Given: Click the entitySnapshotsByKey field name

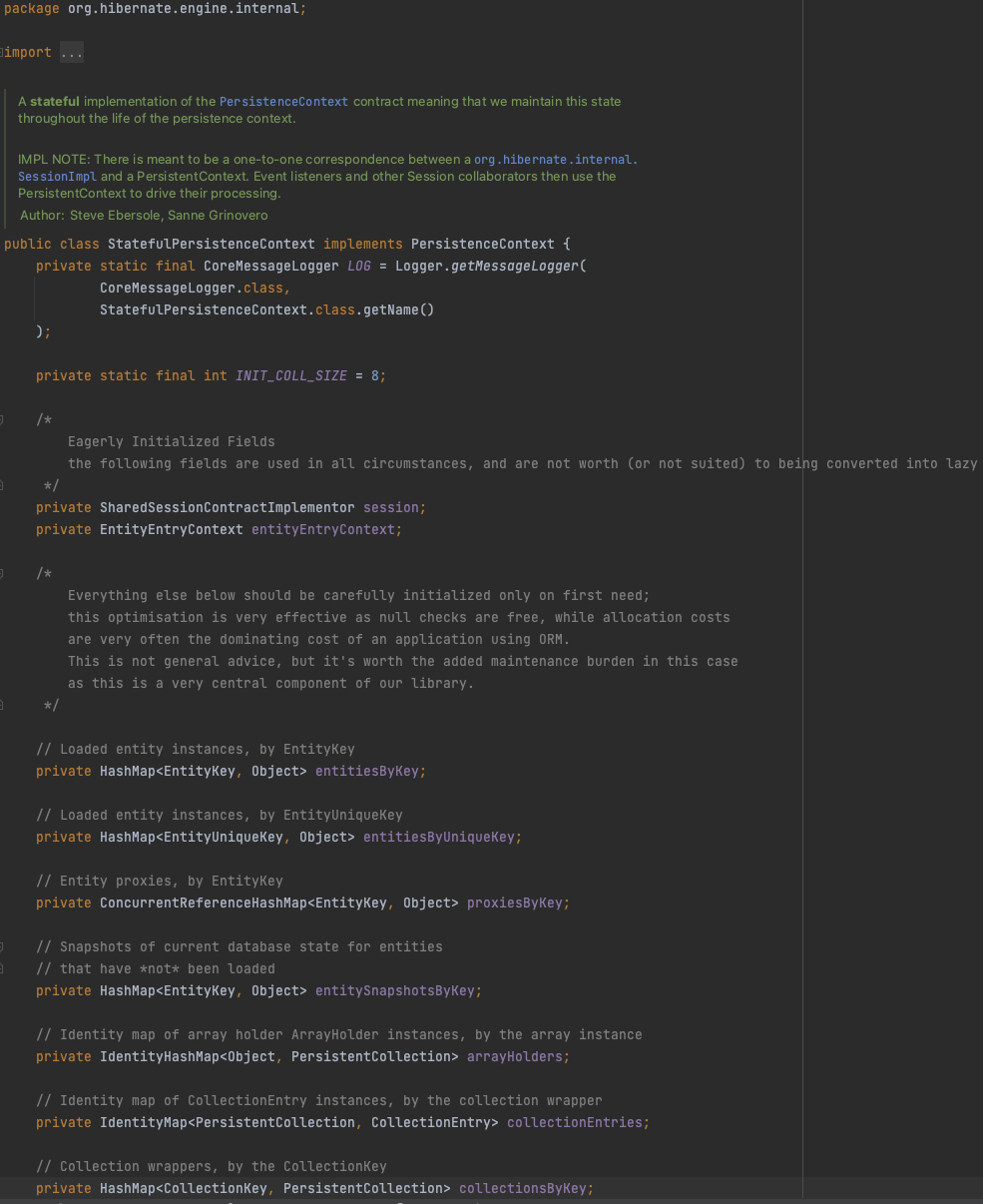Looking at the screenshot, I should (395, 991).
